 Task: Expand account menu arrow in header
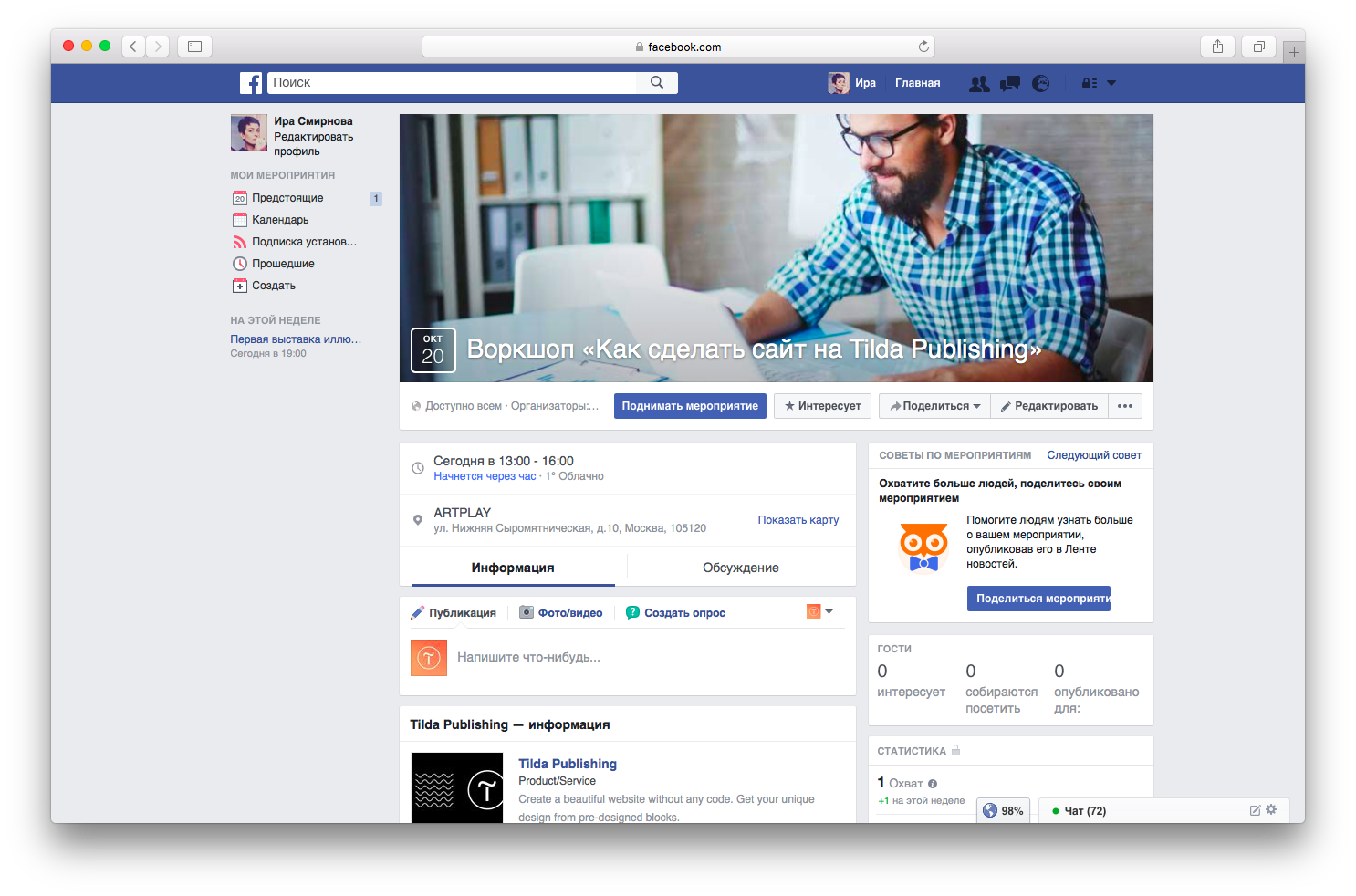(x=1111, y=83)
